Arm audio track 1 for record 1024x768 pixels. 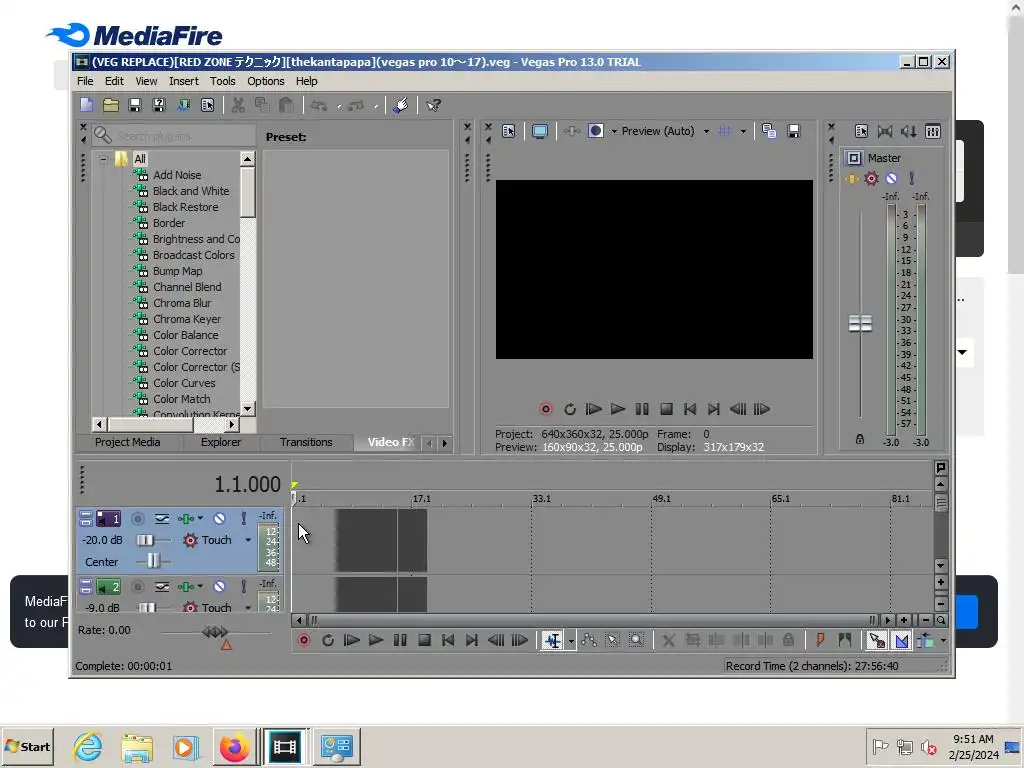(138, 519)
